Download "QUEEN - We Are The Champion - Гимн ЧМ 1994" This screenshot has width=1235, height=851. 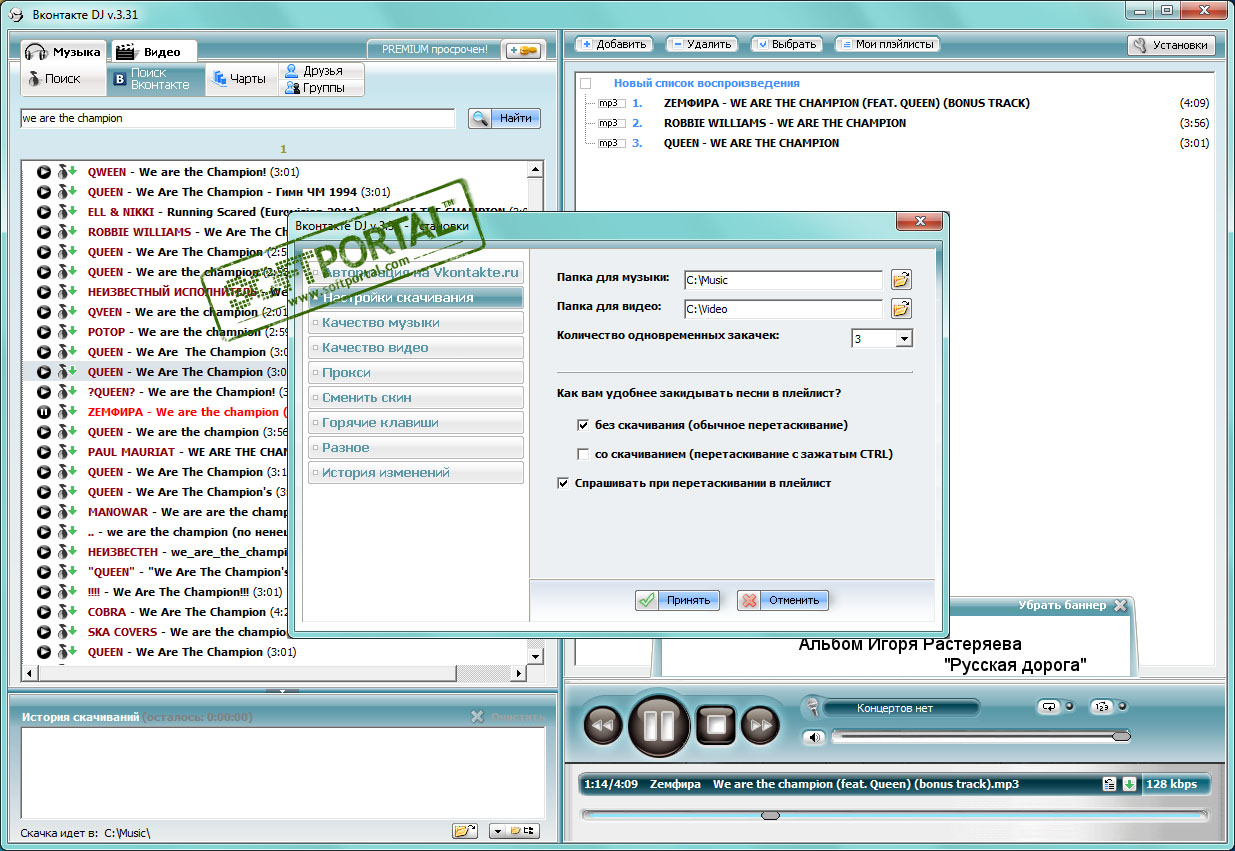pyautogui.click(x=67, y=192)
